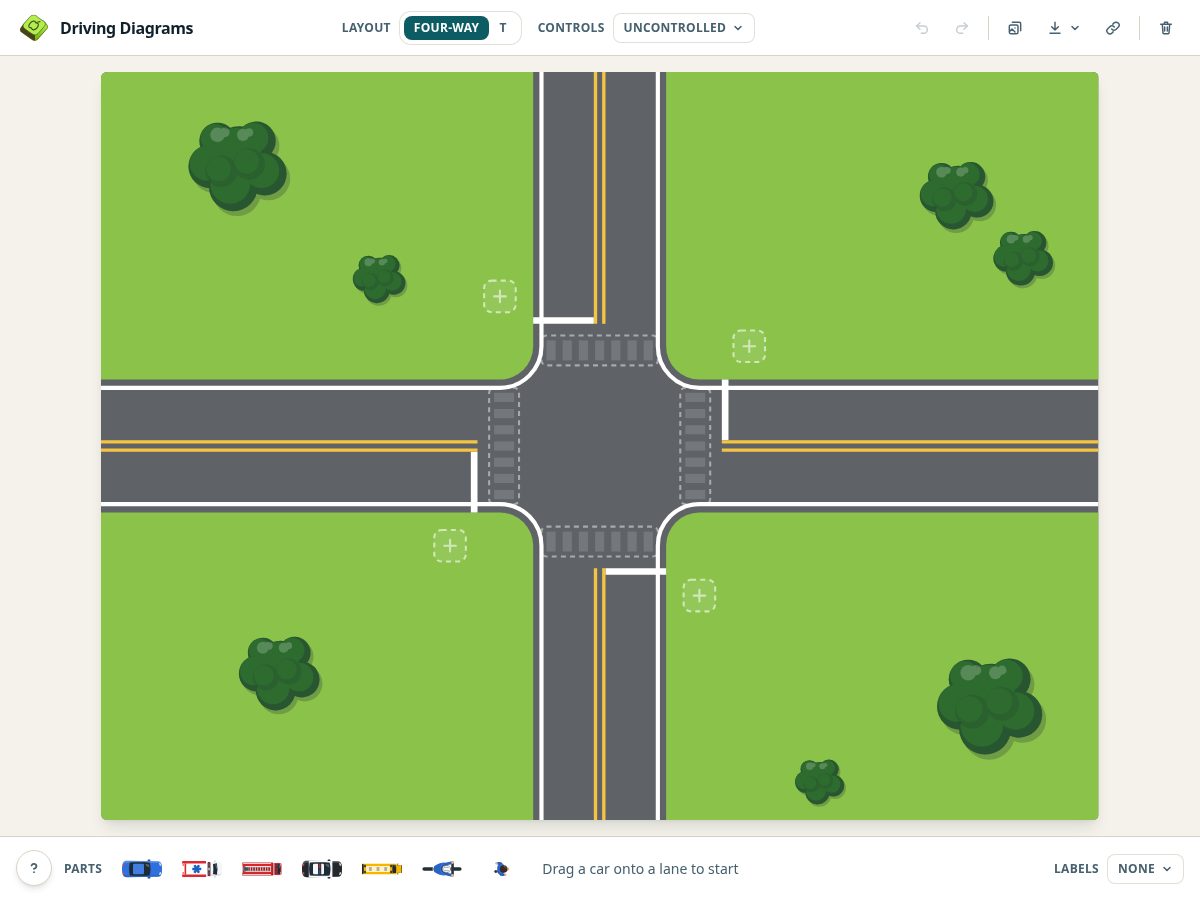Switch layout to T intersection
Viewport: 1200px width, 900px height.
click(503, 28)
